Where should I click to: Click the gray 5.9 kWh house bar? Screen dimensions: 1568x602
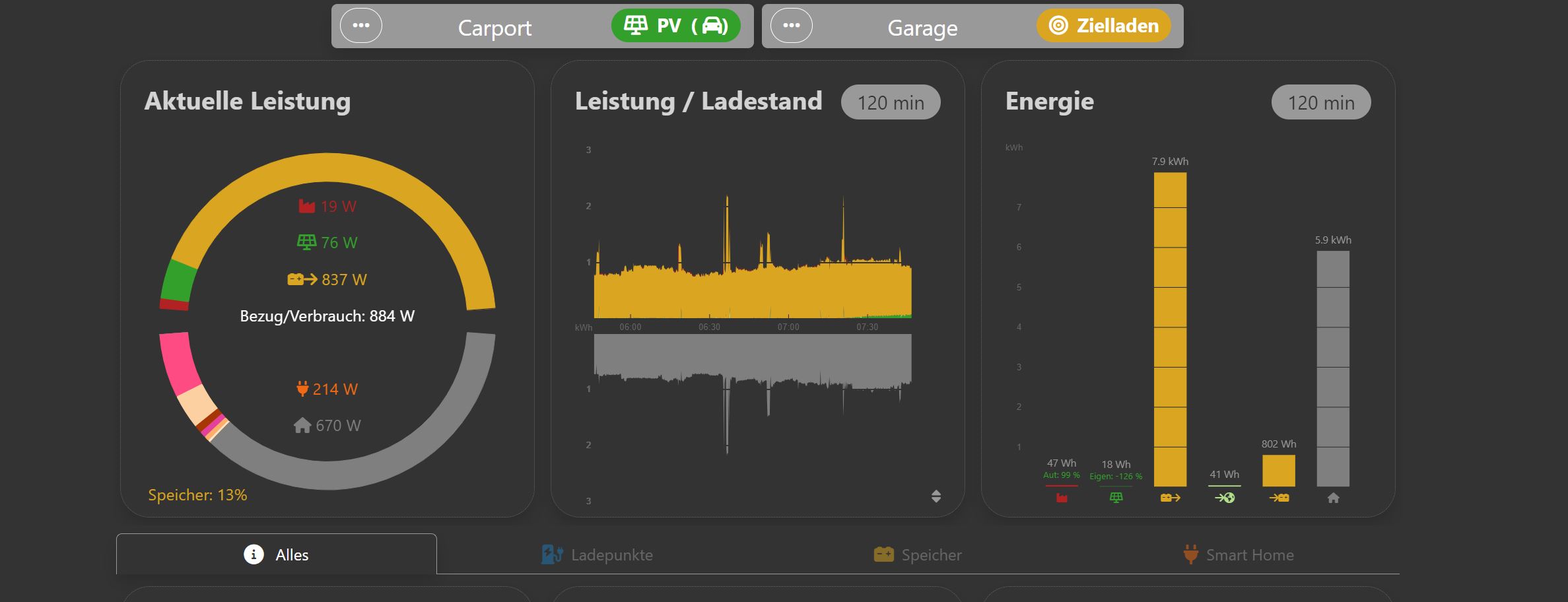tap(1333, 368)
